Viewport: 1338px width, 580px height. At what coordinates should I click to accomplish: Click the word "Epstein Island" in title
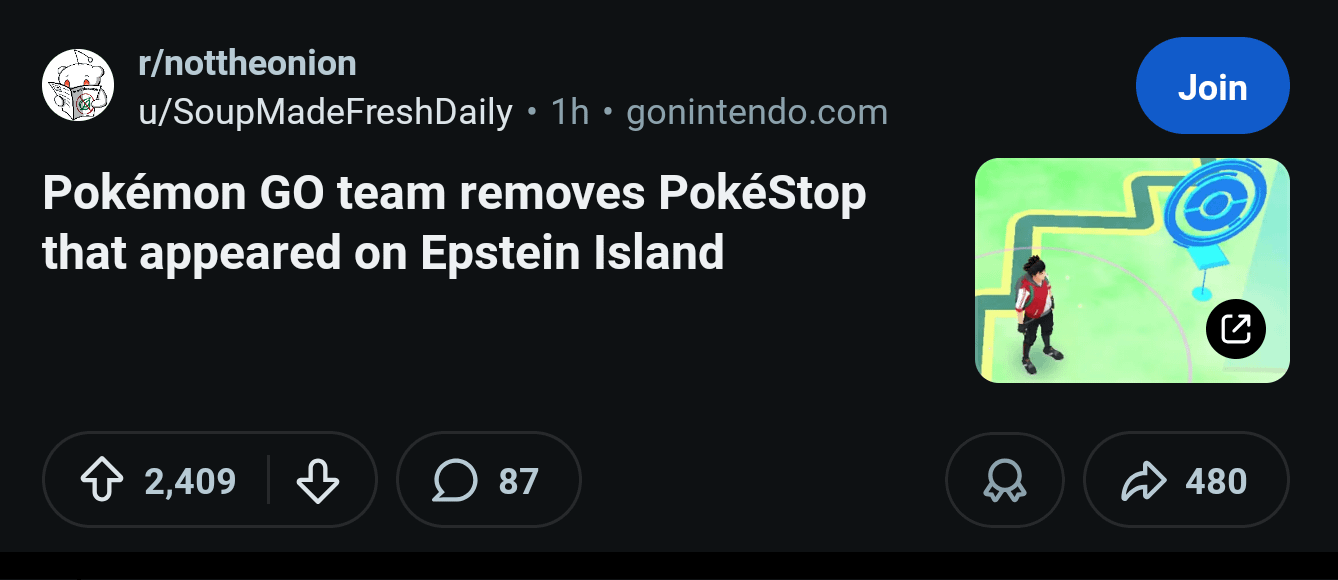tap(572, 253)
